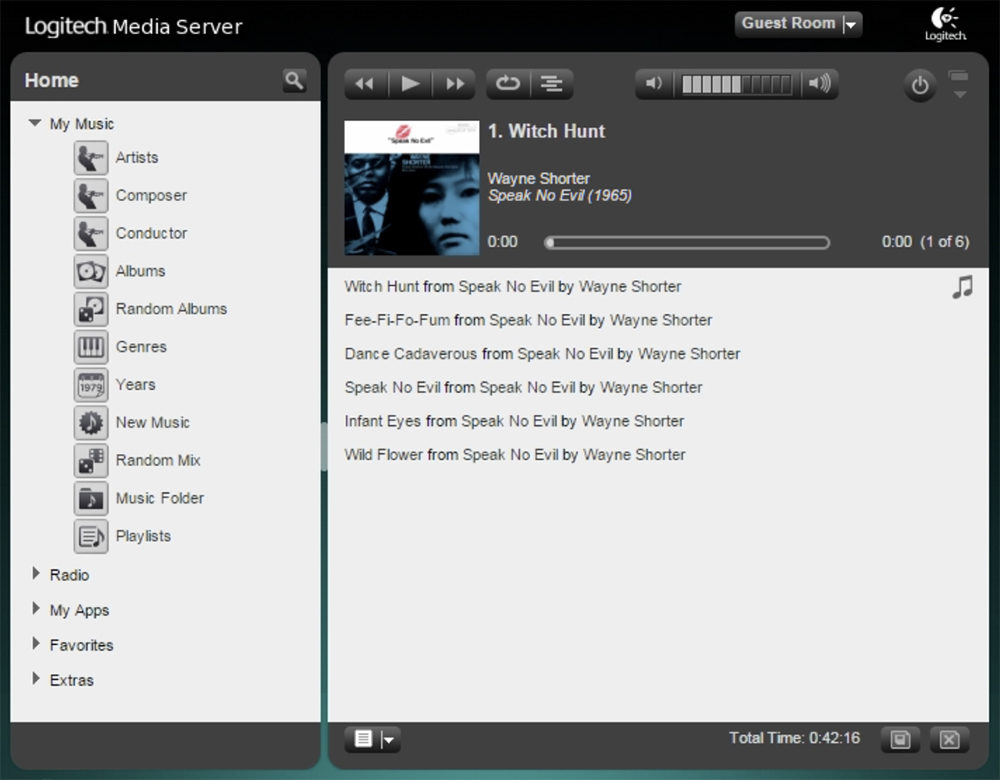Open the Music Folder icon

click(91, 498)
